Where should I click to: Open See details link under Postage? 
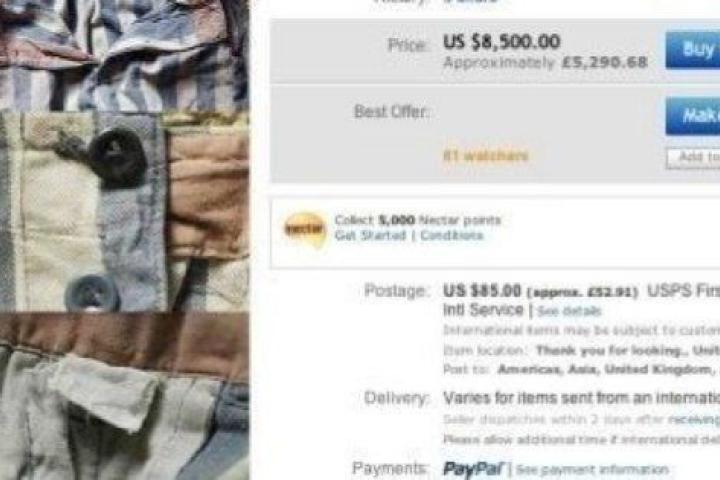569,311
